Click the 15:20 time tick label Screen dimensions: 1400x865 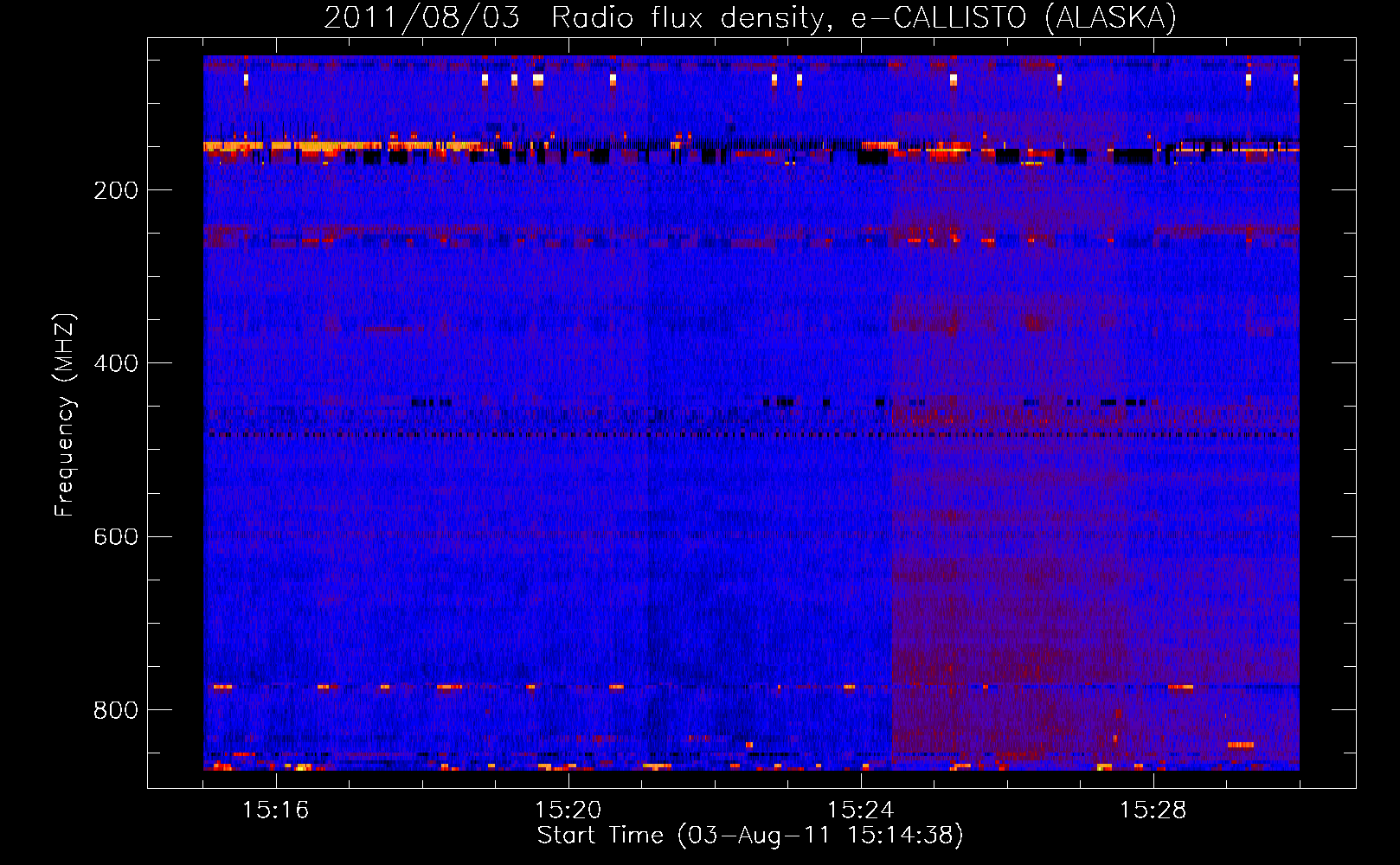(568, 811)
